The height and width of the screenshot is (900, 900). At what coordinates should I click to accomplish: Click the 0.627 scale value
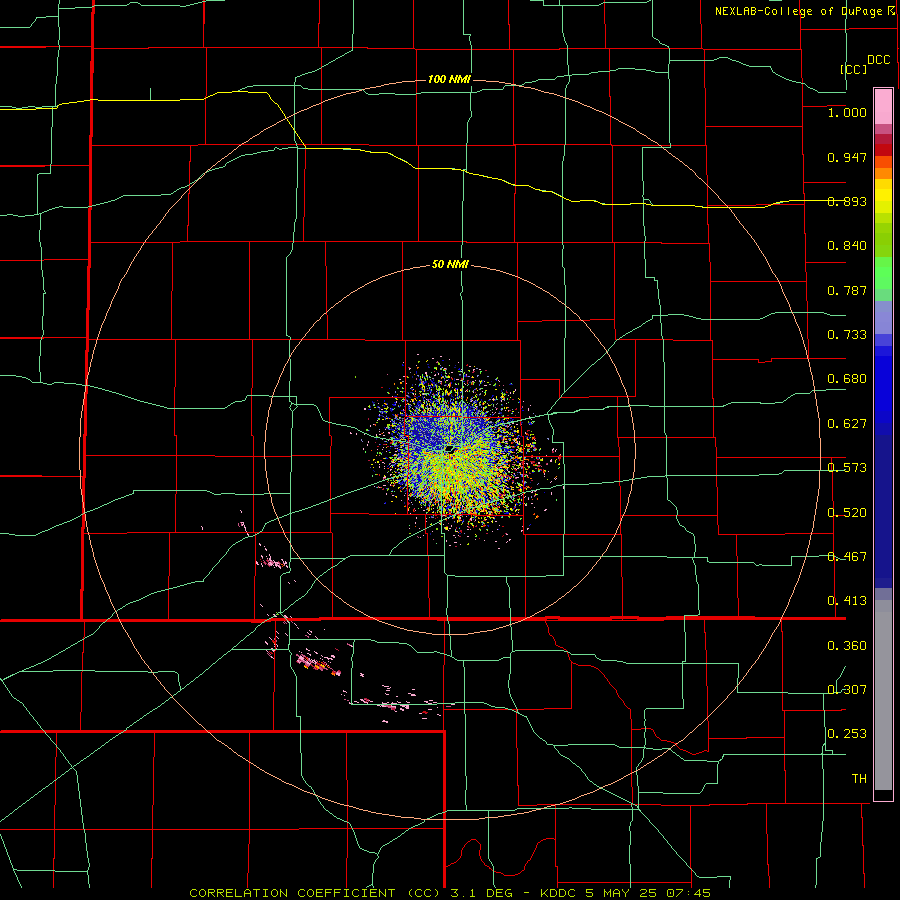(847, 424)
